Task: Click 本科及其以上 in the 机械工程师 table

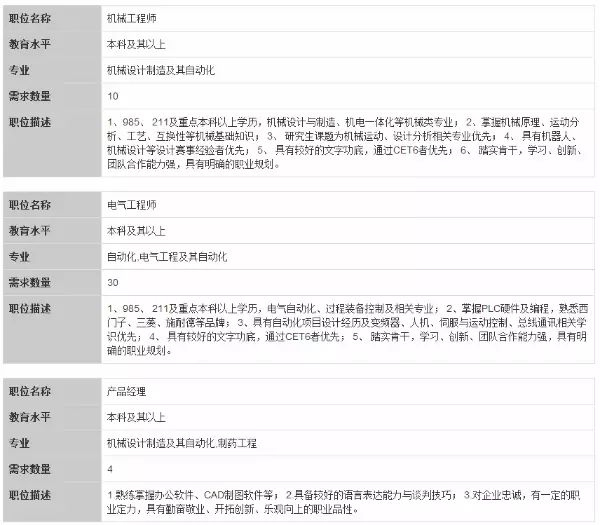Action: point(136,44)
